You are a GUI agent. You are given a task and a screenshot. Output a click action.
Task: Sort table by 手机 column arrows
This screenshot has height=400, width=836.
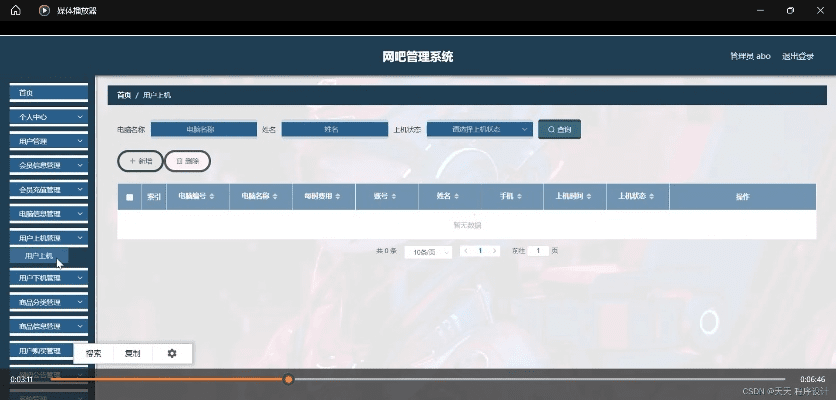coord(519,197)
